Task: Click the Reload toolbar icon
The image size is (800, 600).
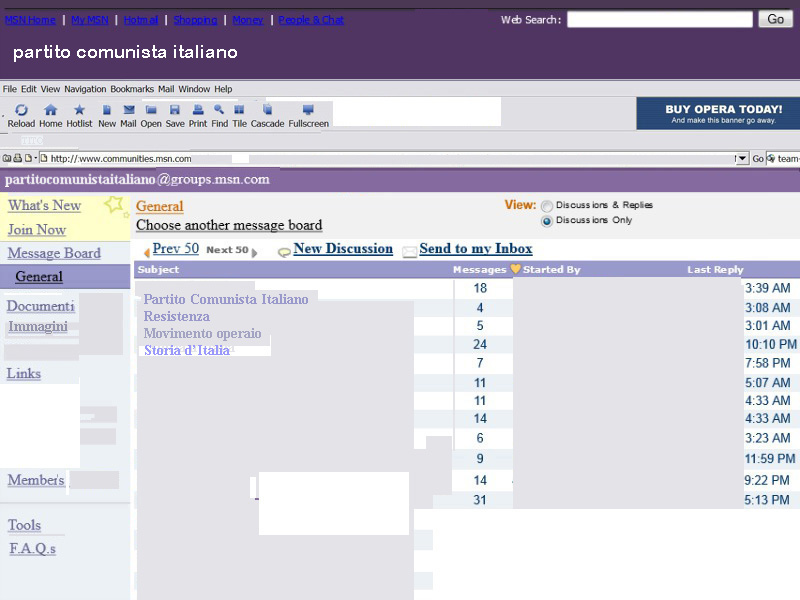Action: point(21,110)
